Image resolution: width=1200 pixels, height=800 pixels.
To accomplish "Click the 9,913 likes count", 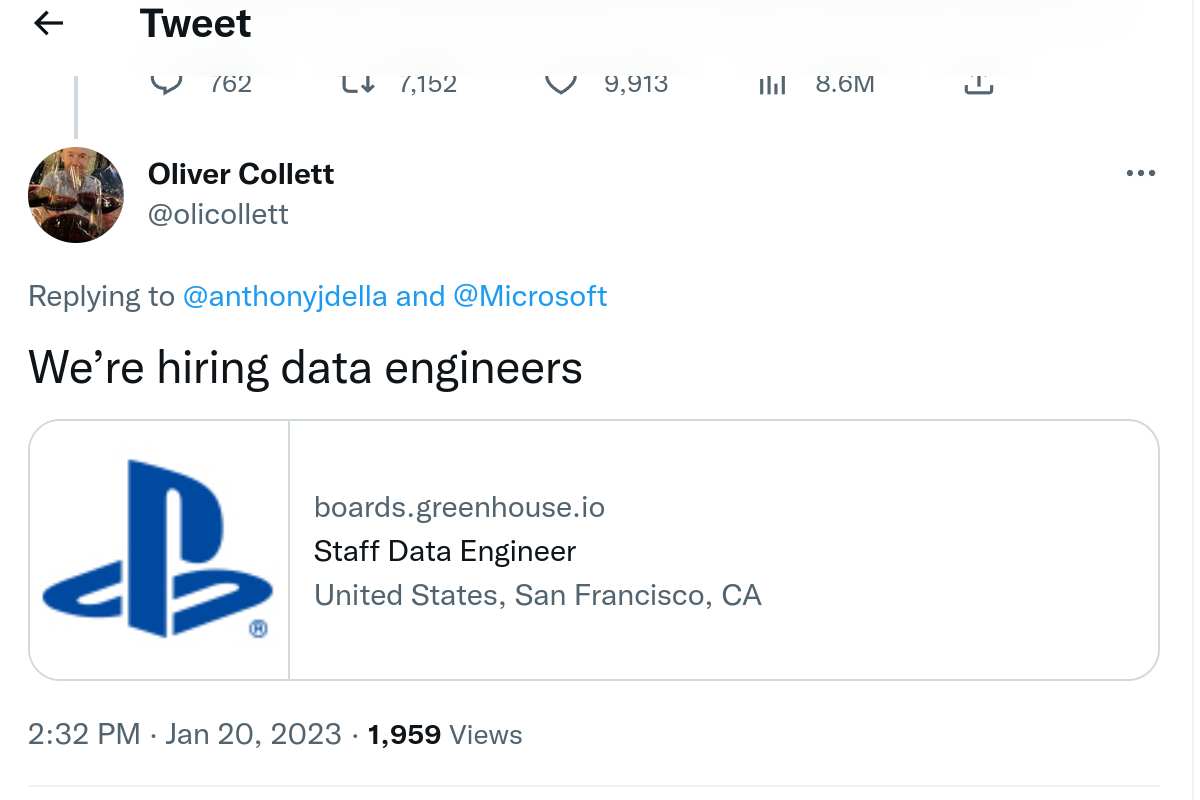I will coord(636,84).
